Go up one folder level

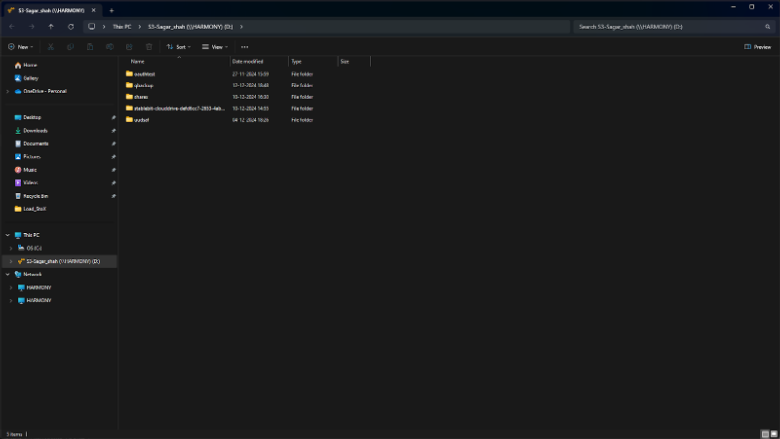click(x=51, y=27)
